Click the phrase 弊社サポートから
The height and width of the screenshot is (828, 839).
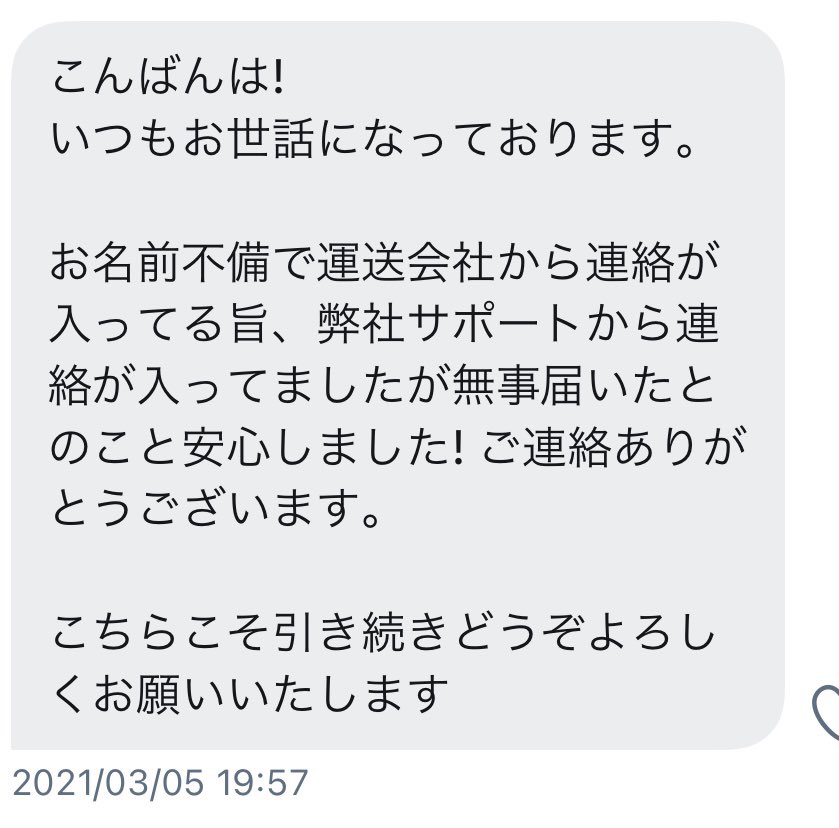(450, 324)
